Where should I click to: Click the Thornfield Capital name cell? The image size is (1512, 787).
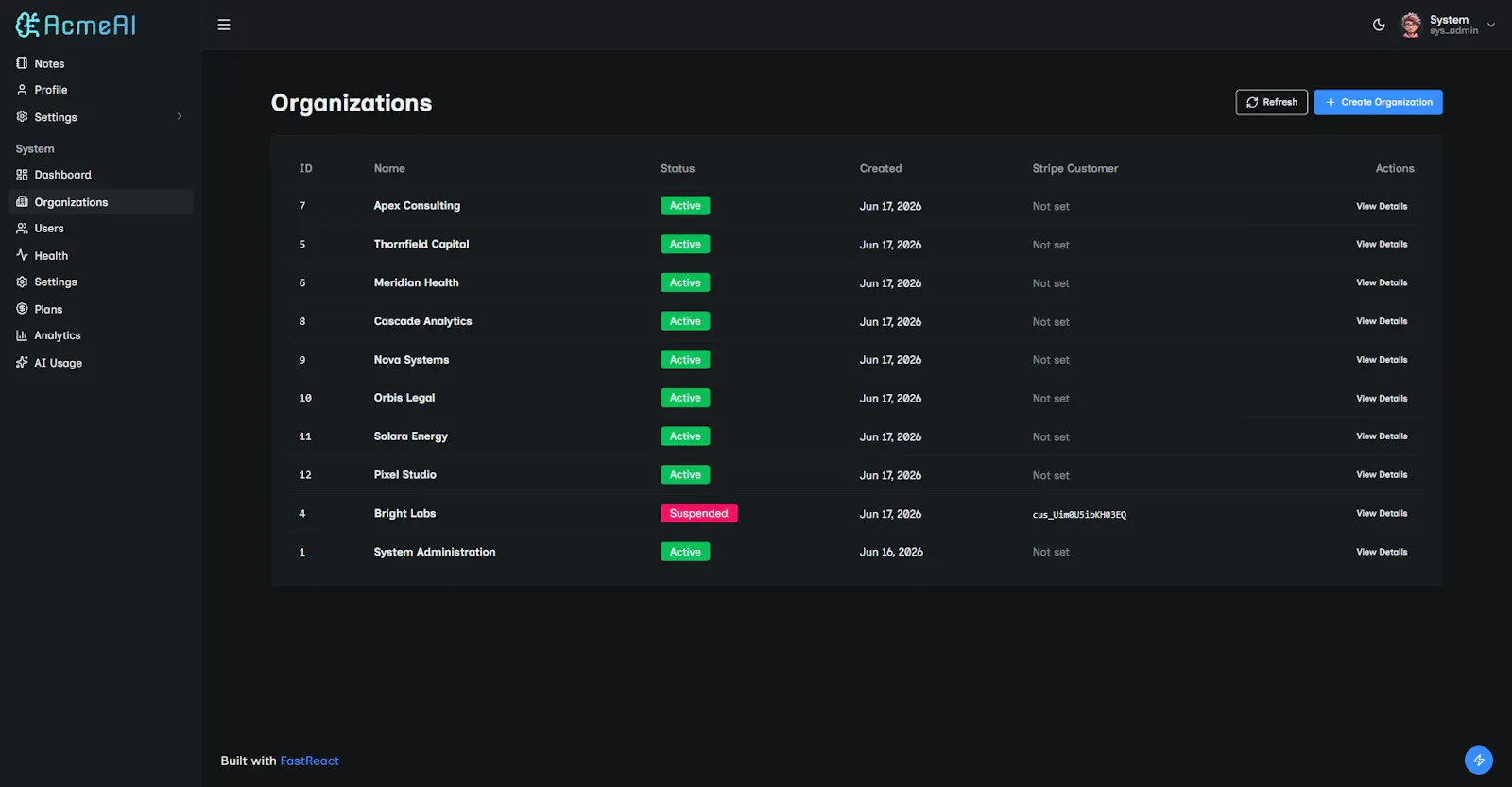pos(421,244)
